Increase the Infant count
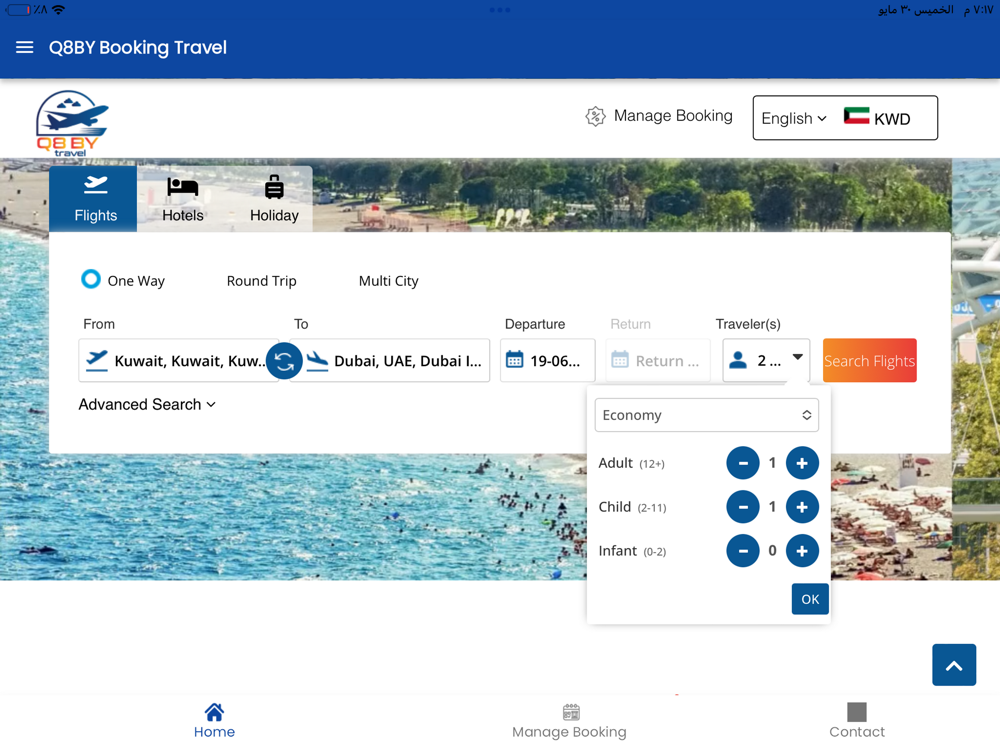 [x=802, y=551]
